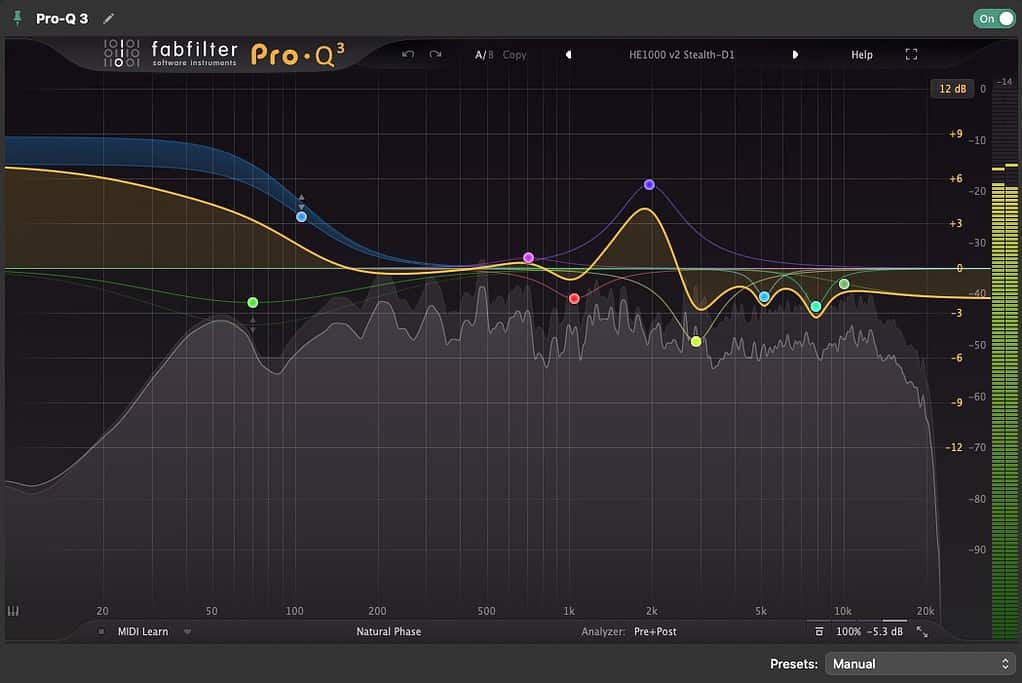This screenshot has height=683, width=1022.
Task: Turn off the plugin On switch
Action: (x=995, y=18)
